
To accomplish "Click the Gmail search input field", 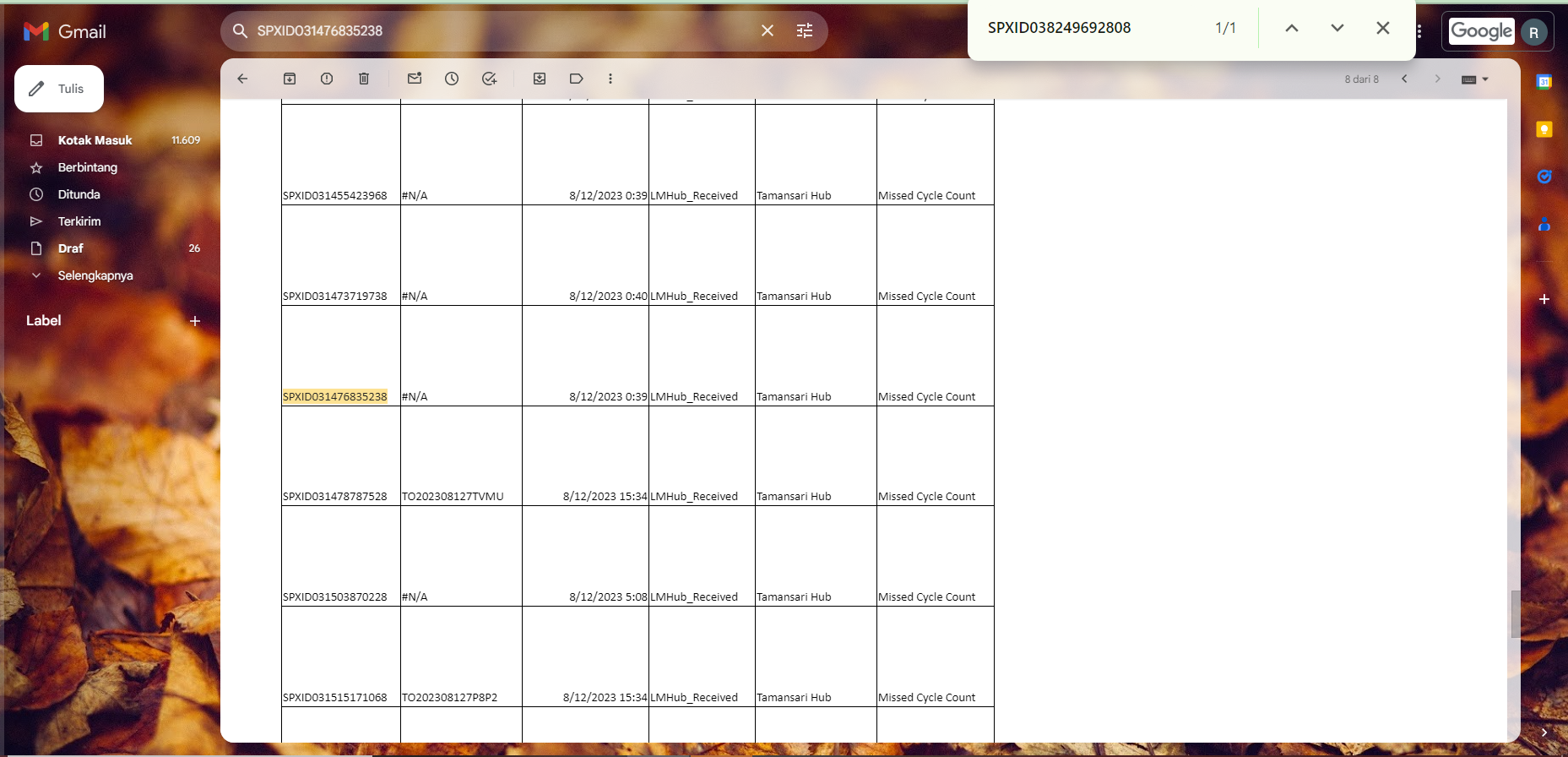I will [x=502, y=31].
